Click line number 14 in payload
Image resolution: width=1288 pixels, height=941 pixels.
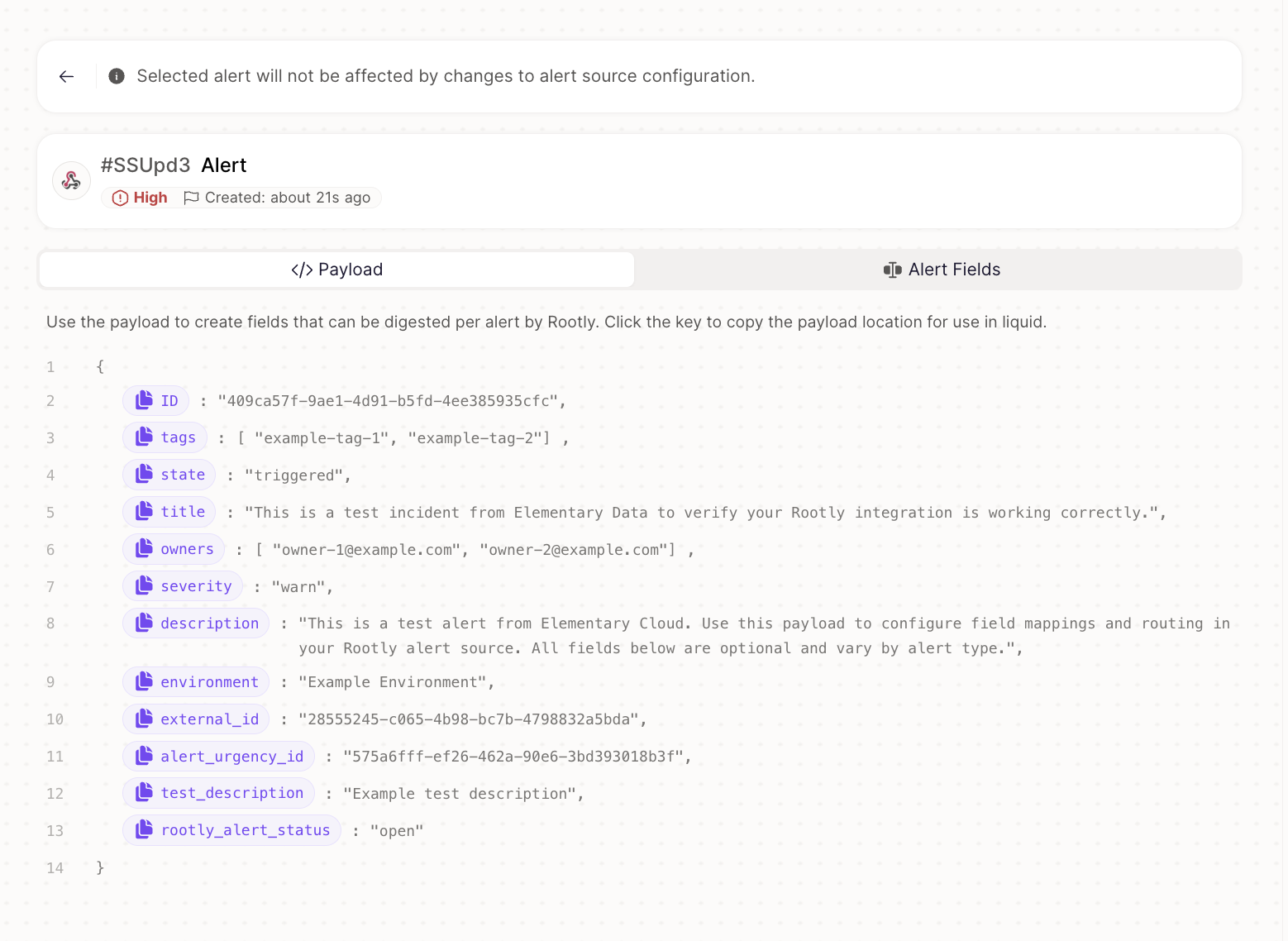click(x=55, y=868)
